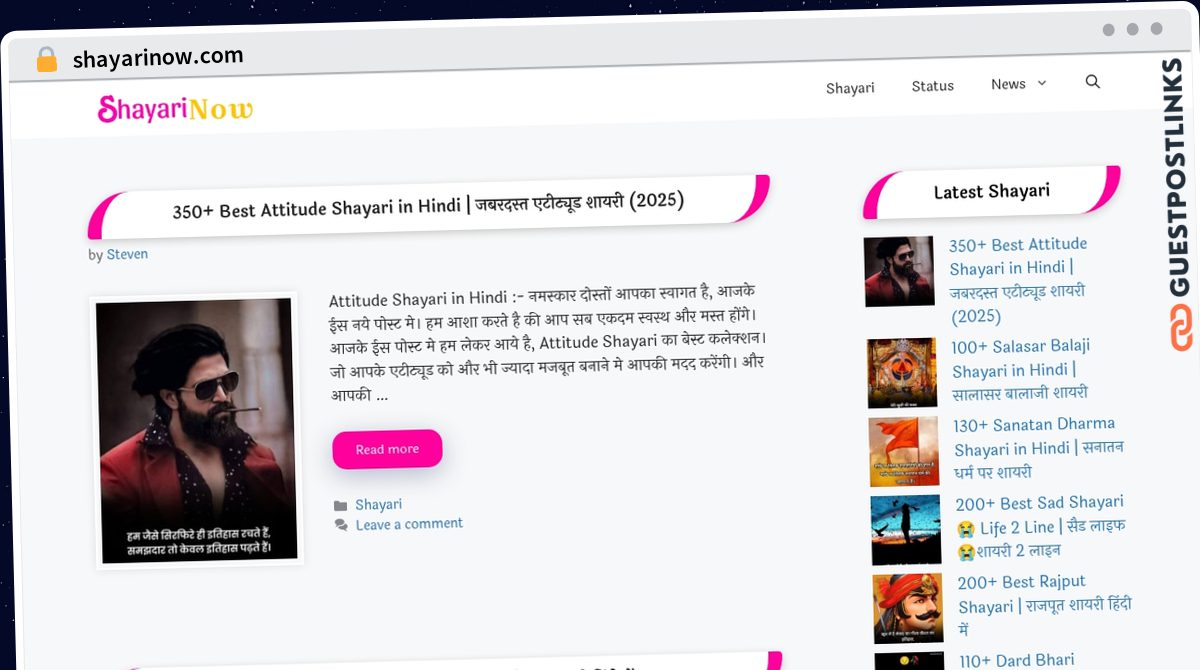Open the Status menu item
The width and height of the screenshot is (1200, 670).
933,86
